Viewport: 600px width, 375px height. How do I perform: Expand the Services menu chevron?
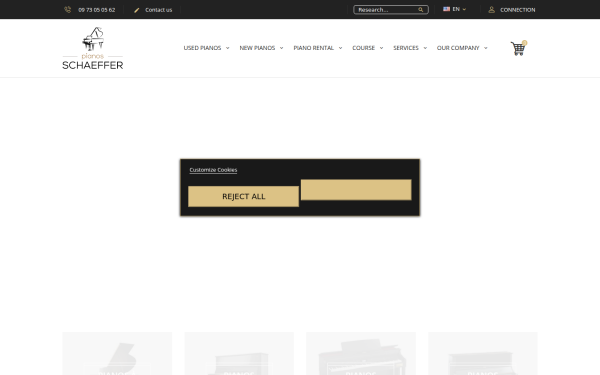tap(425, 48)
